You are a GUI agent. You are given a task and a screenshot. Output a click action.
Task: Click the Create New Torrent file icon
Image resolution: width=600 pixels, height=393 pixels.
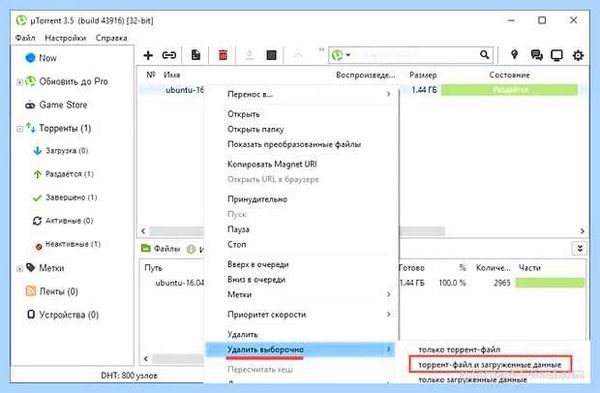(x=196, y=55)
